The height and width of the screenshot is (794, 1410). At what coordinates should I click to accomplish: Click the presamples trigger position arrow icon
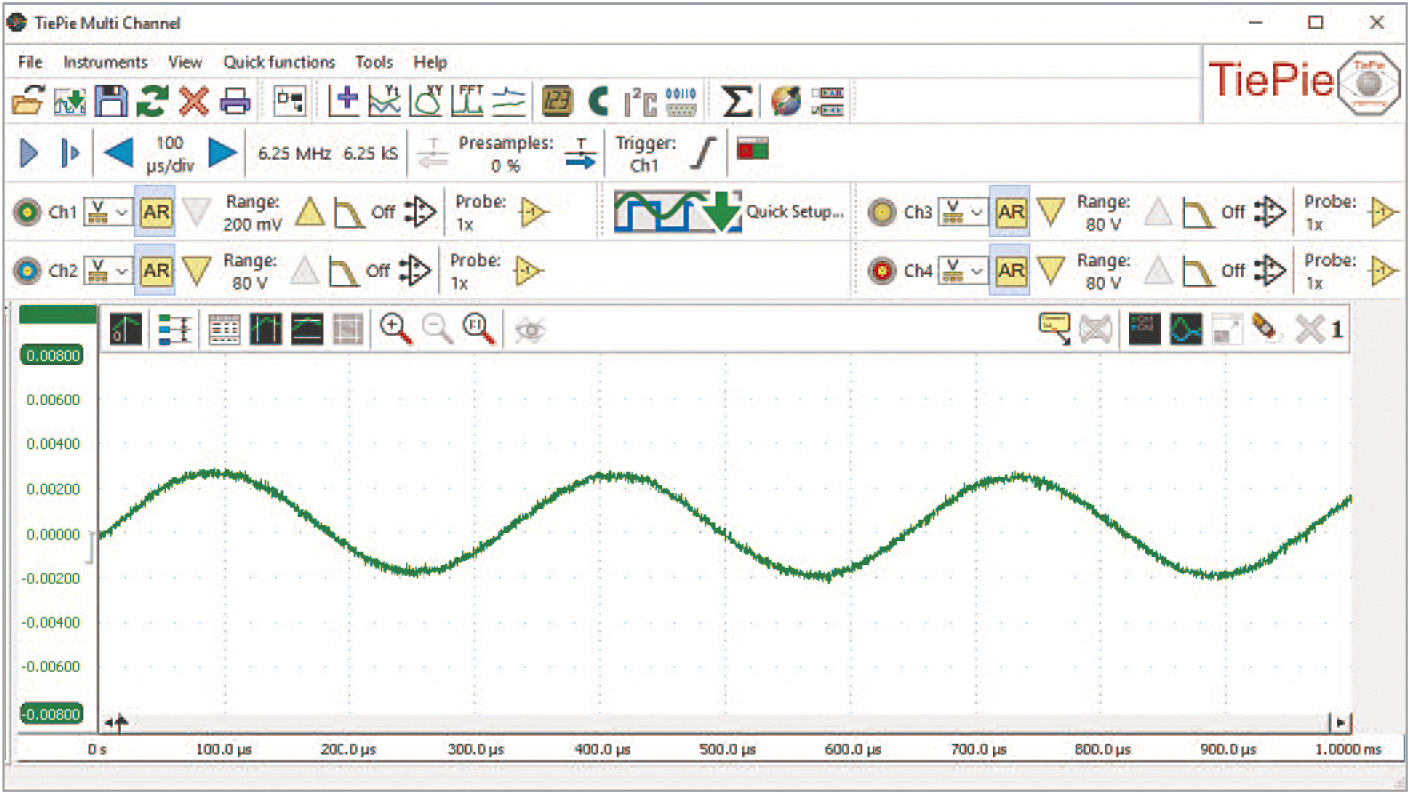click(x=580, y=153)
